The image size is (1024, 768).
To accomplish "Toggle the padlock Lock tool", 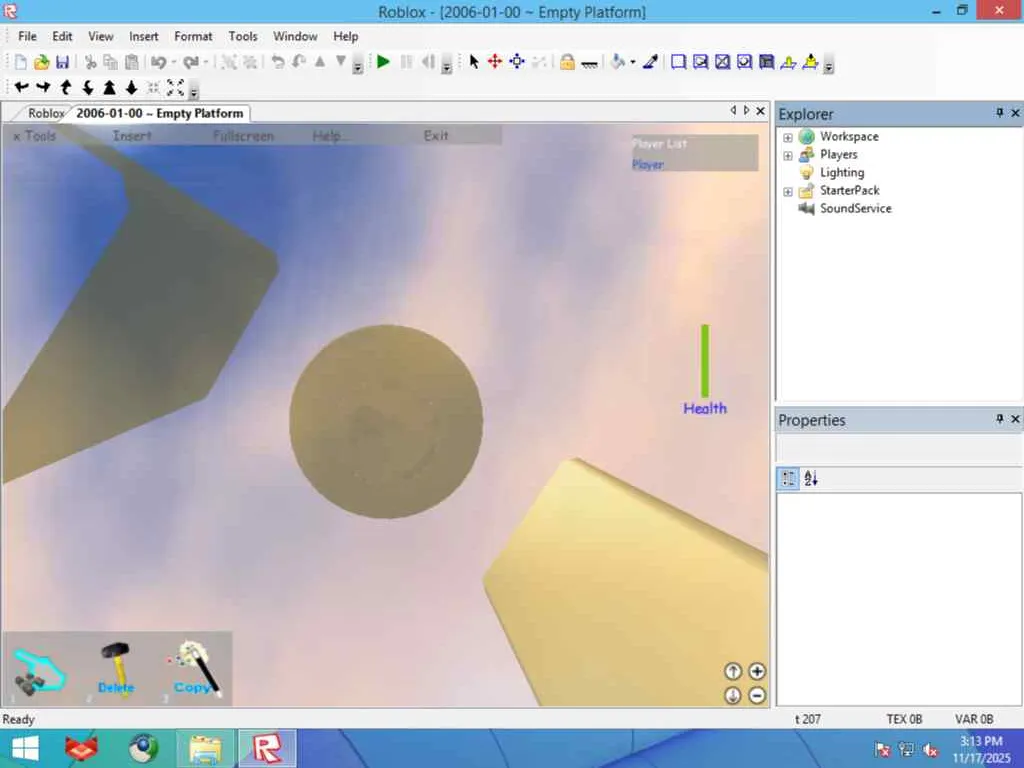I will coord(567,62).
